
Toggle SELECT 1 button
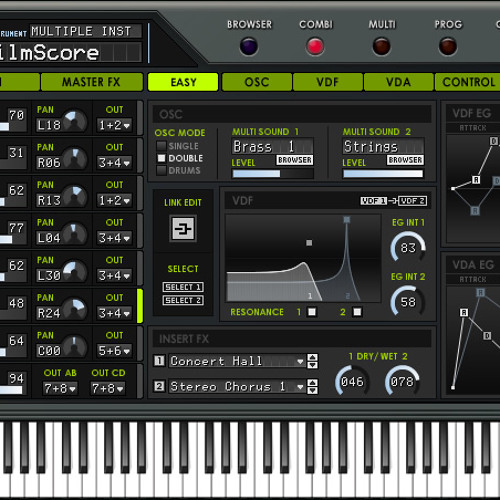183,287
